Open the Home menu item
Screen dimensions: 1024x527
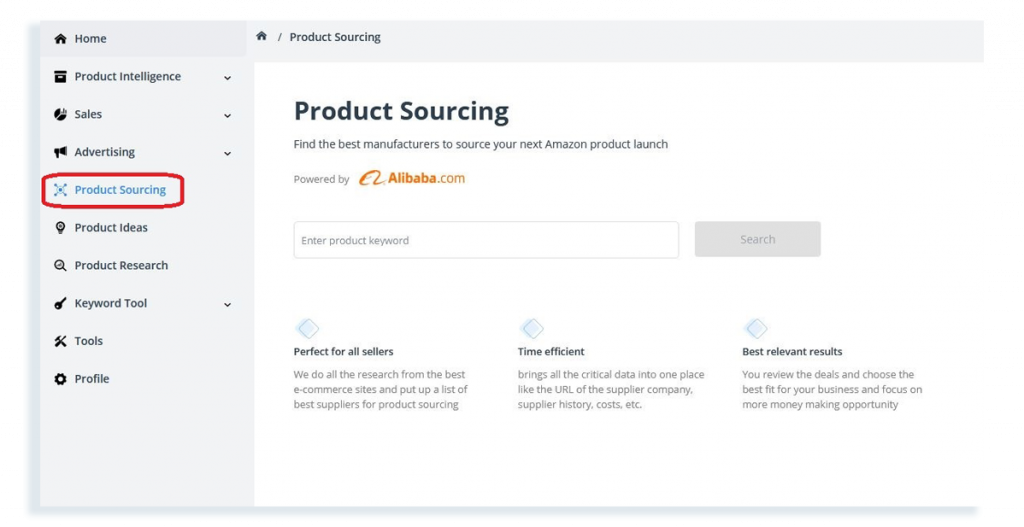click(x=90, y=39)
